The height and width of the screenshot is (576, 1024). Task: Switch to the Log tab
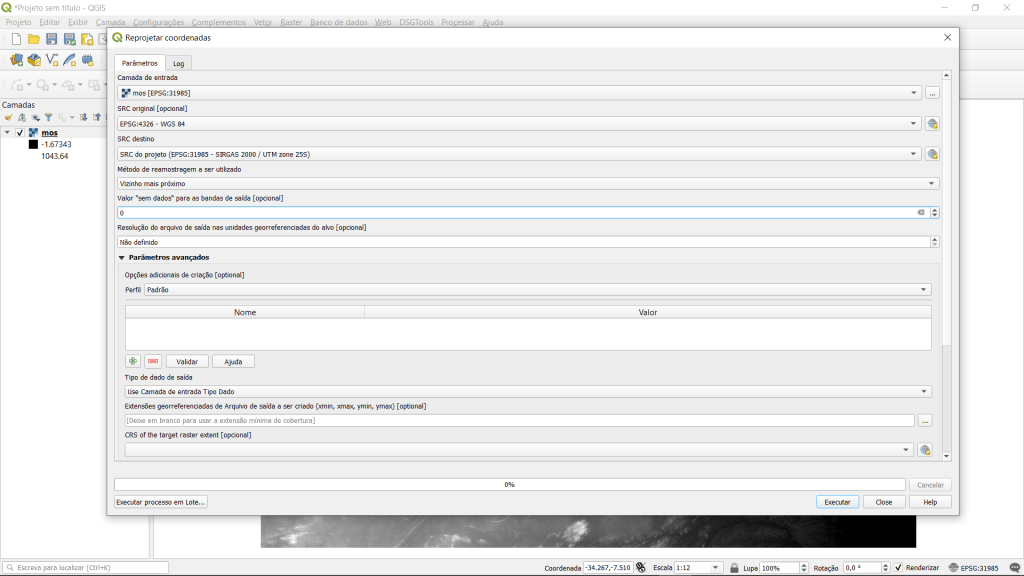click(178, 63)
